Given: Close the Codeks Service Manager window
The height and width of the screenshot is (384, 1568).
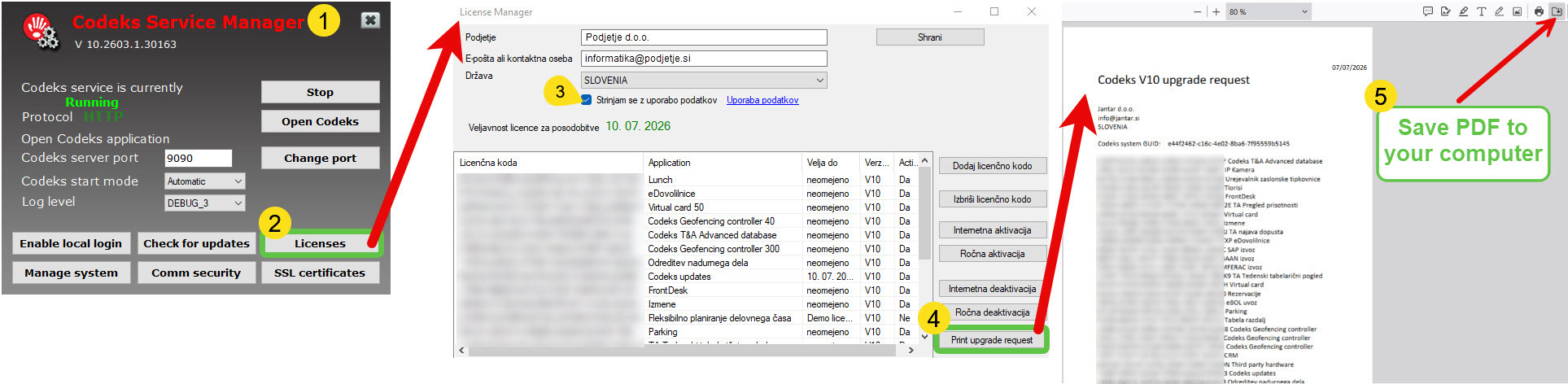Looking at the screenshot, I should pos(370,20).
